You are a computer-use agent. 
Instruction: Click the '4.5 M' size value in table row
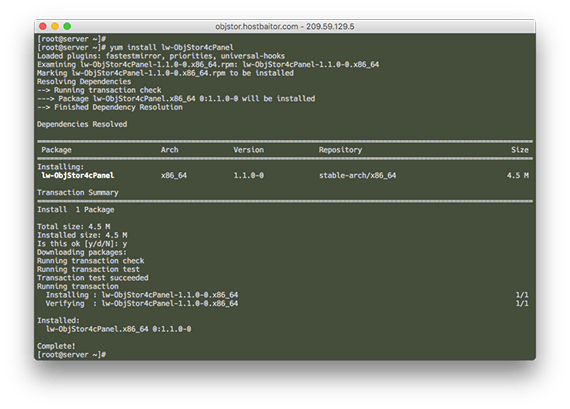pyautogui.click(x=518, y=176)
